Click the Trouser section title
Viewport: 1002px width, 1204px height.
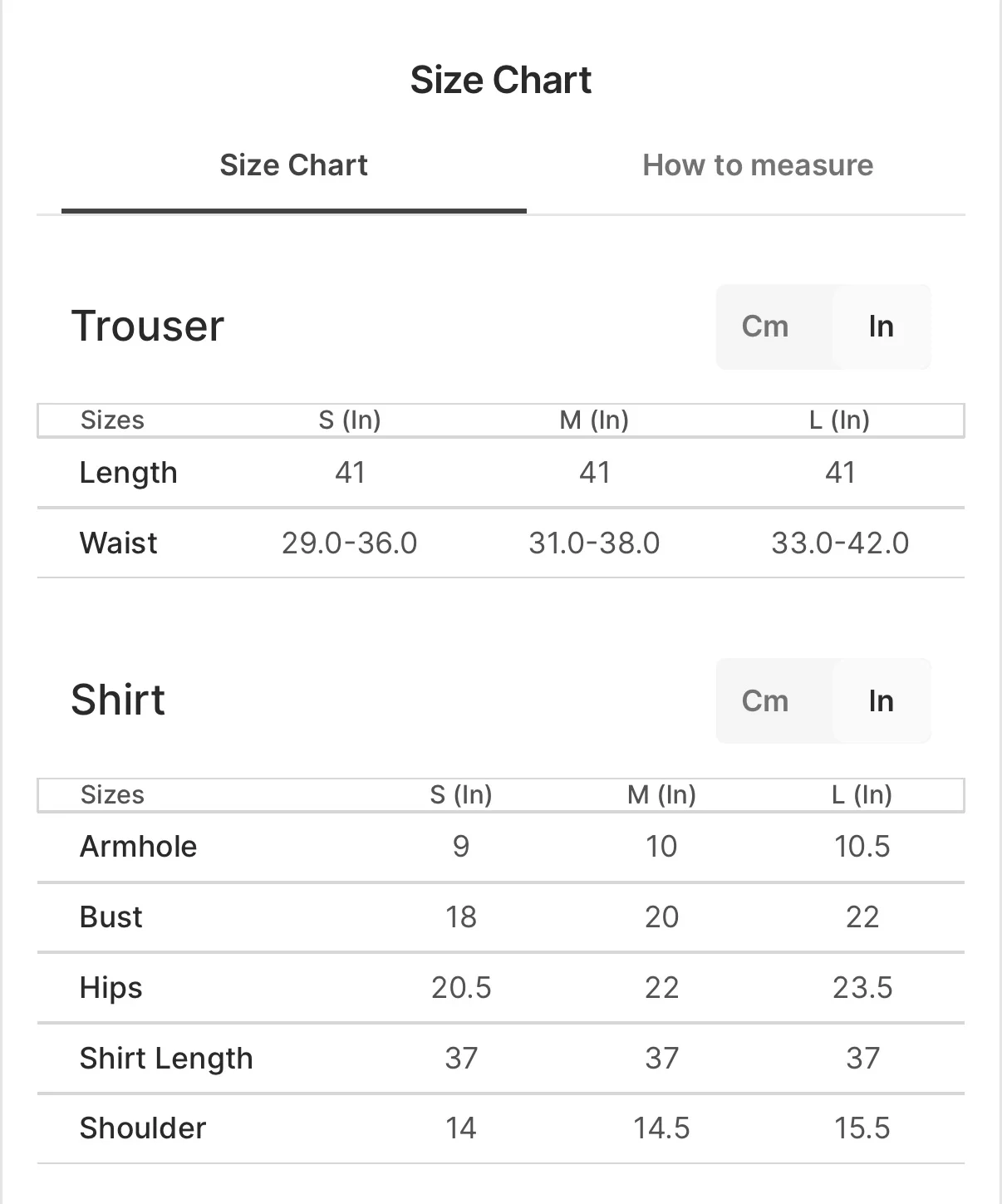pos(148,326)
